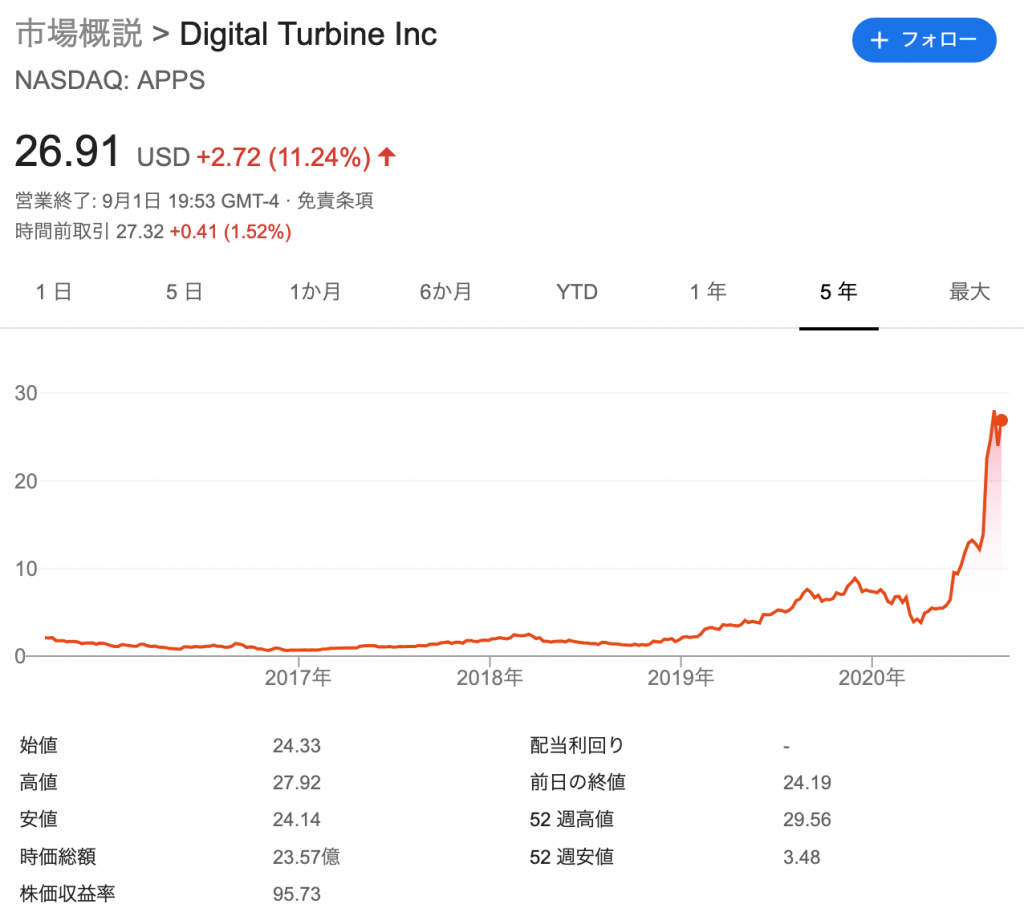The height and width of the screenshot is (916, 1024).
Task: Click the 52 週高値 value 29.56
Action: tap(807, 820)
